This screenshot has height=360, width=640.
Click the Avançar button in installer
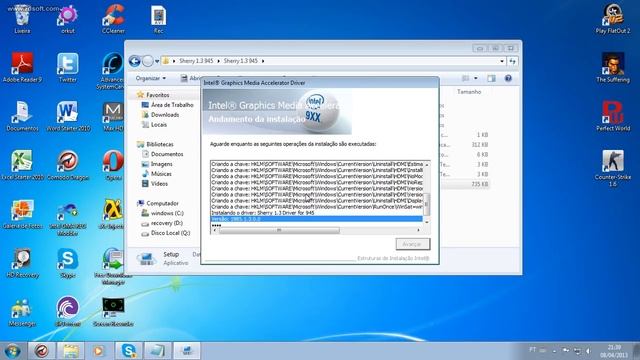click(x=413, y=244)
